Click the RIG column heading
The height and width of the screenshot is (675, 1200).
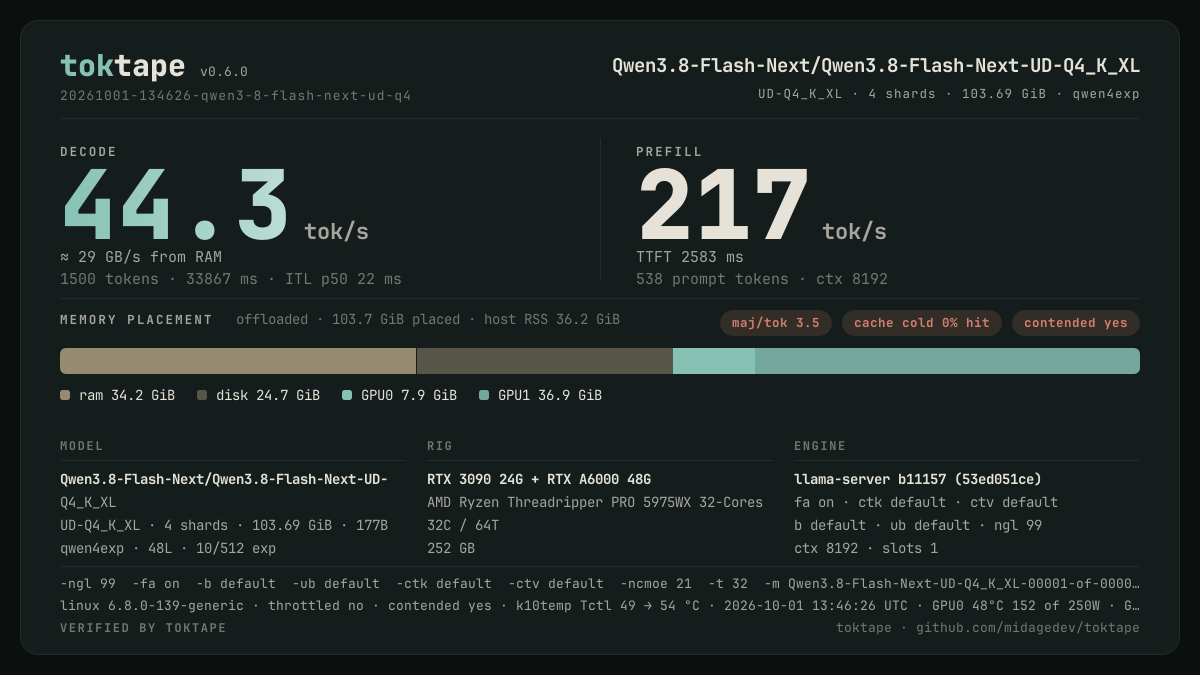coord(440,446)
